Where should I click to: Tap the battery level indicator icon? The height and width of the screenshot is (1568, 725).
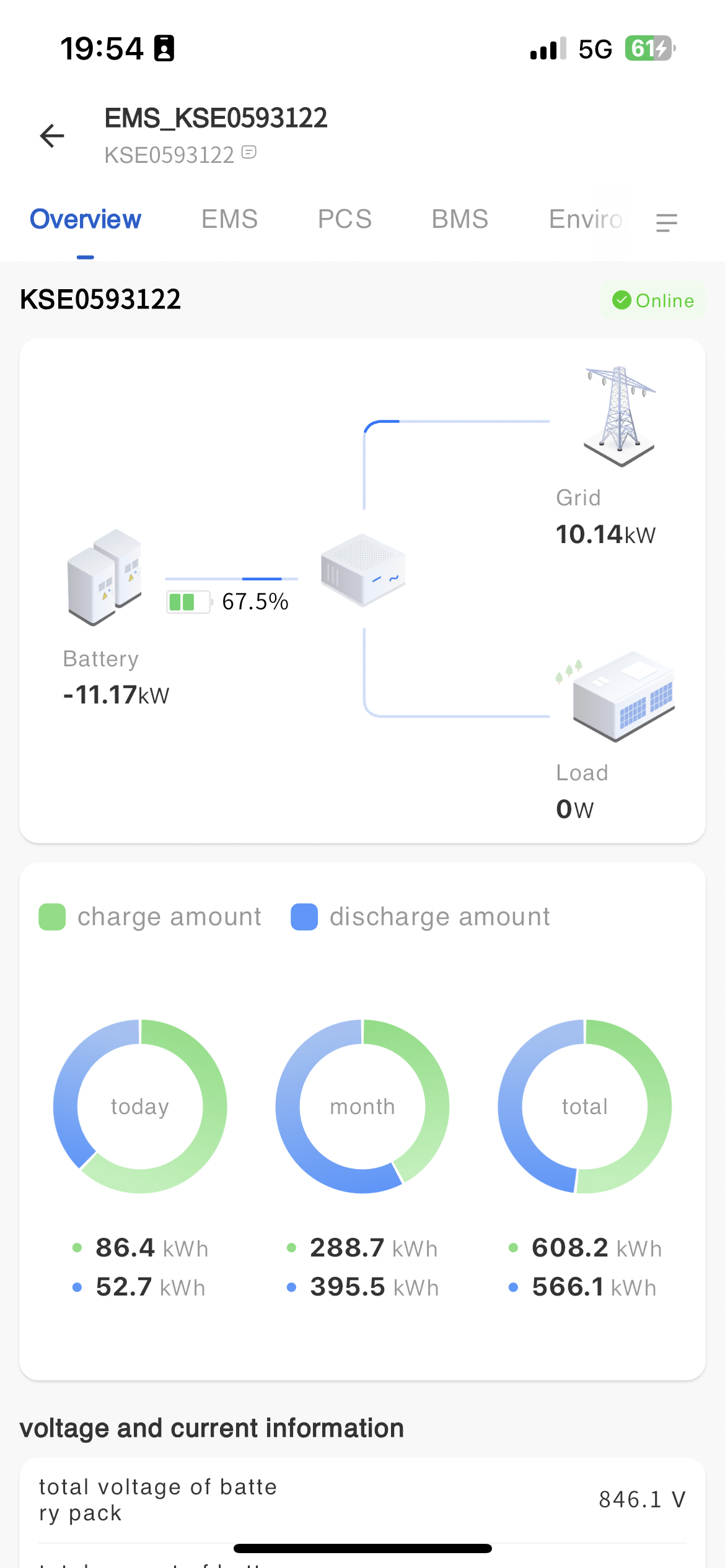coord(189,602)
